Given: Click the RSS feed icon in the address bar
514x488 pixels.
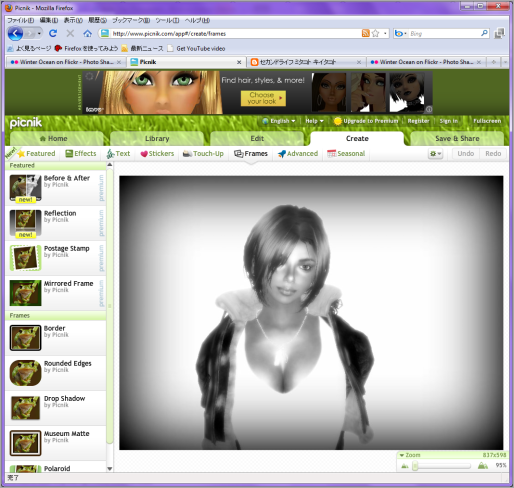Looking at the screenshot, I should (366, 33).
